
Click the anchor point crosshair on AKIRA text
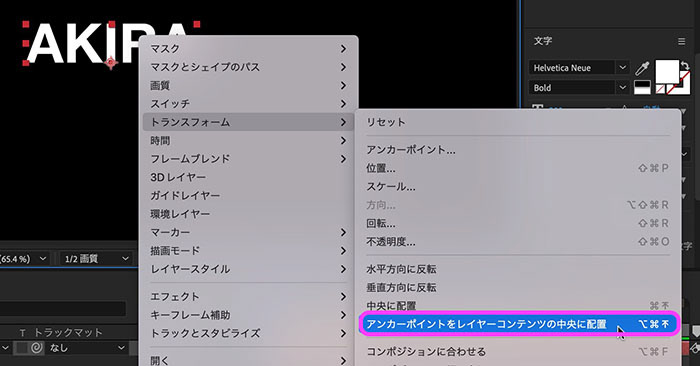(x=111, y=62)
